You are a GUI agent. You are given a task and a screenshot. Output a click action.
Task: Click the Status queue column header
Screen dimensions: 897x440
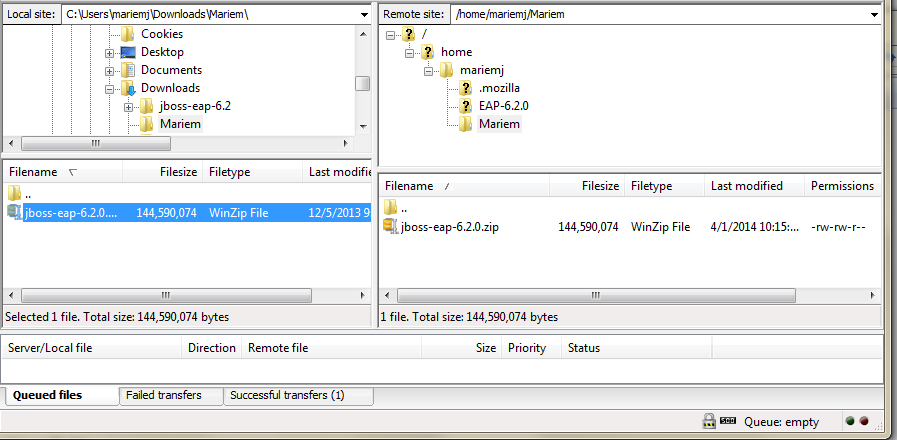[x=636, y=348]
